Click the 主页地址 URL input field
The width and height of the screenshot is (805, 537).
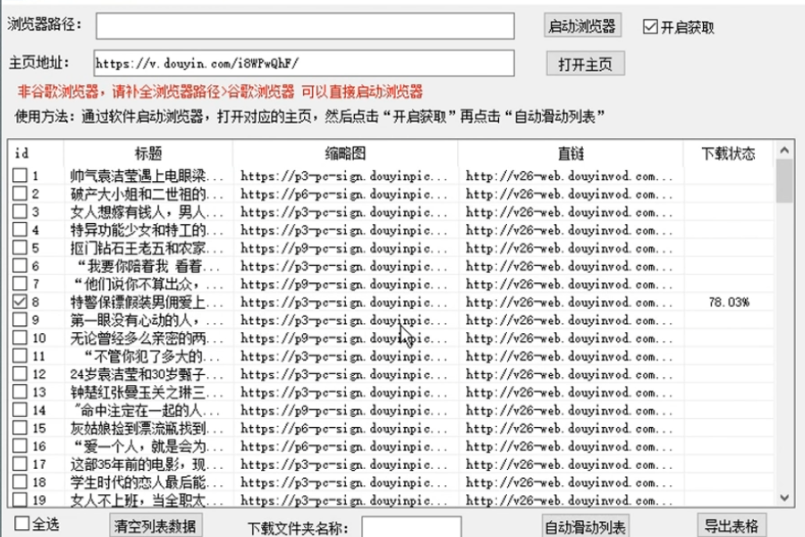click(305, 63)
